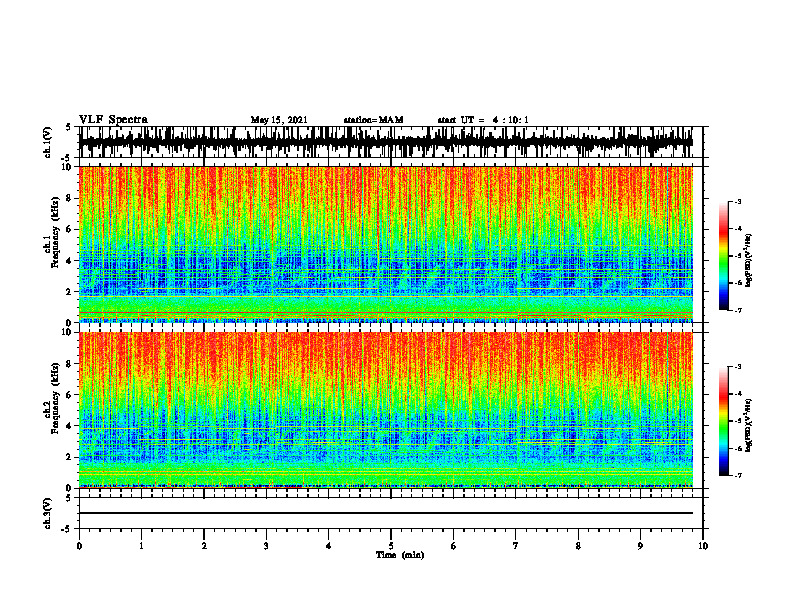Click the "ch.1(V)" axis label

click(x=48, y=142)
